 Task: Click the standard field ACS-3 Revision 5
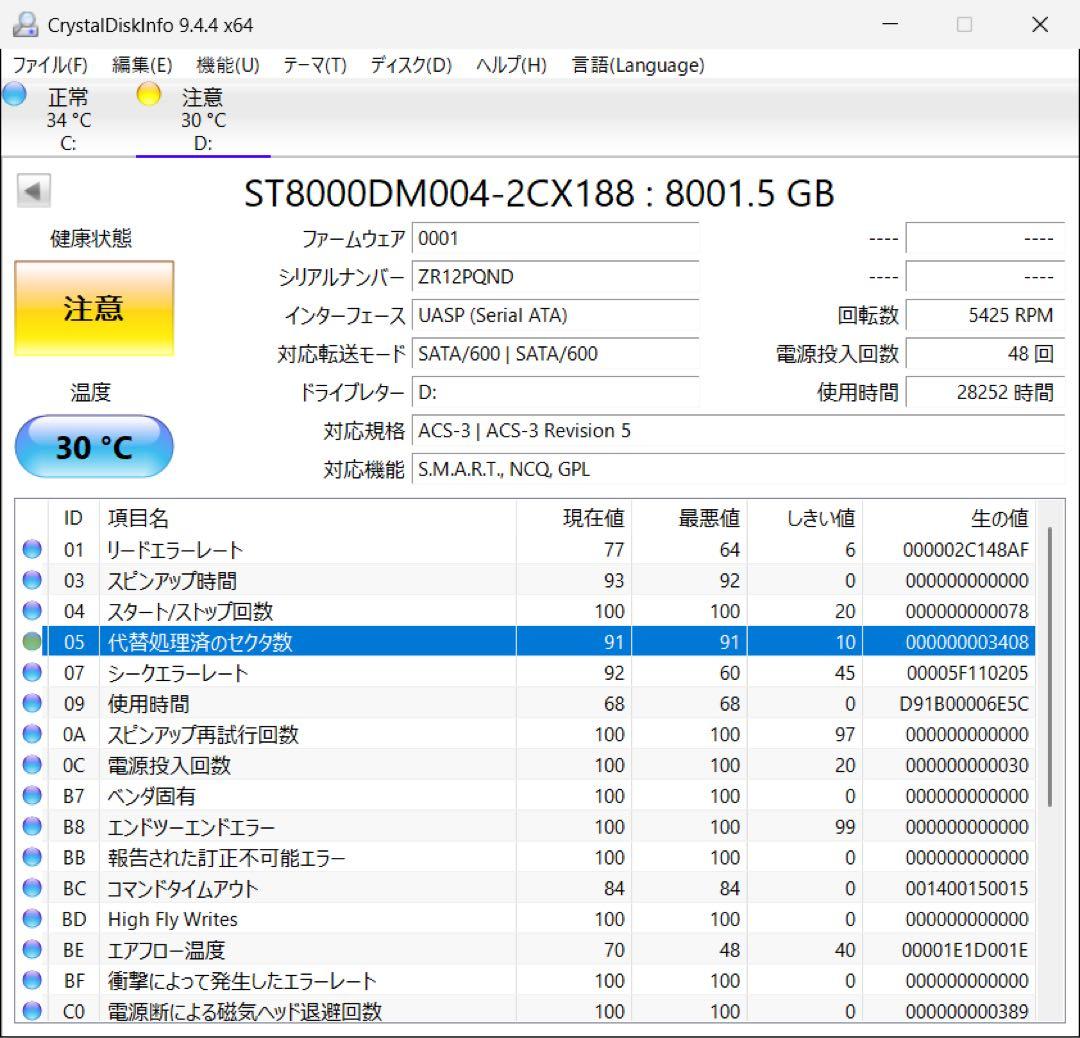click(738, 431)
